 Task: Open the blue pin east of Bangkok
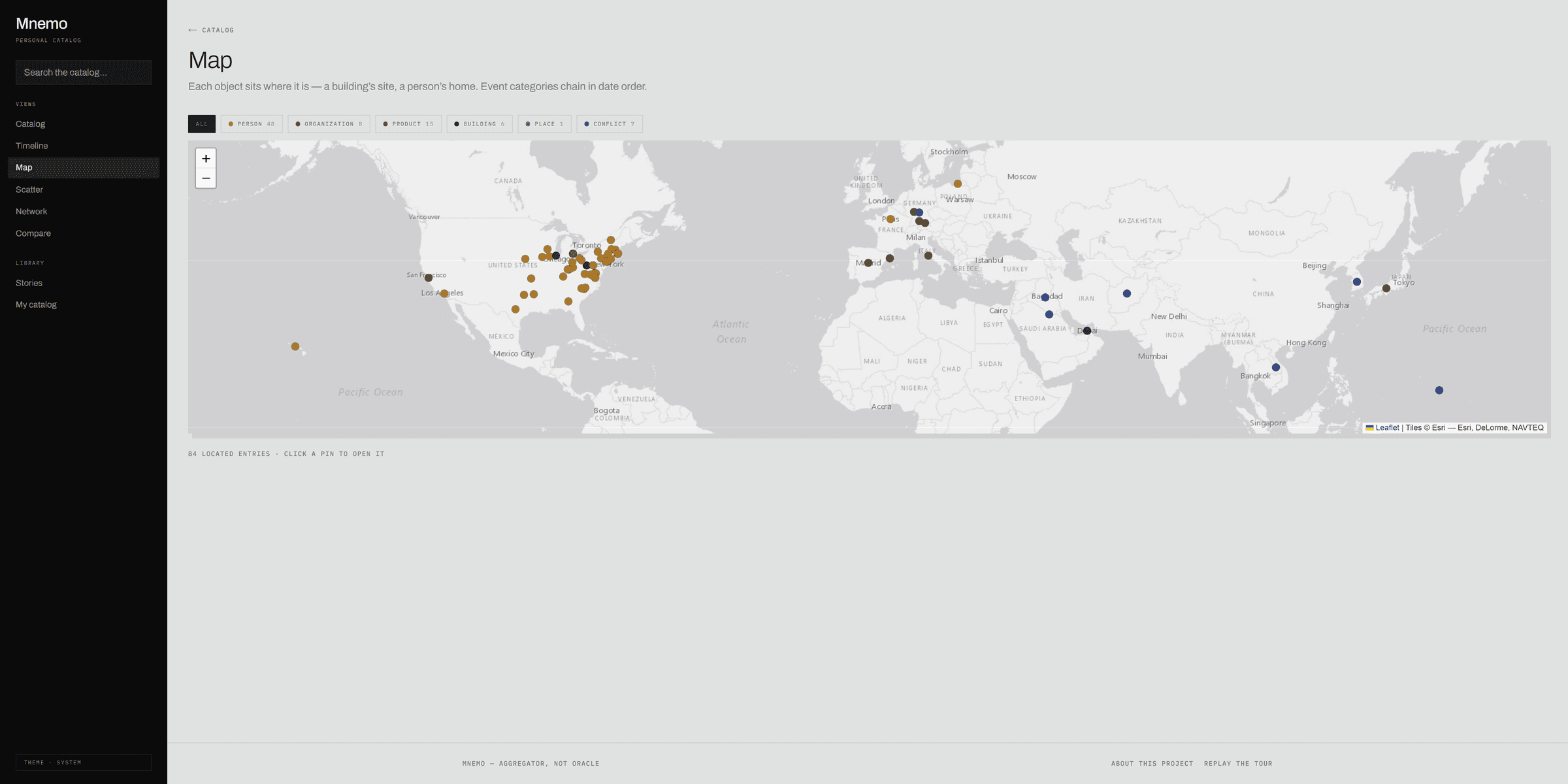click(1276, 368)
